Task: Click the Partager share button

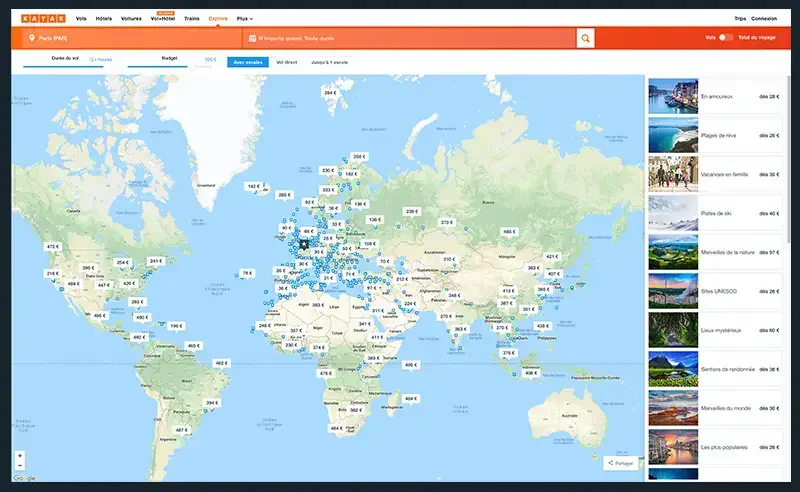Action: tap(620, 463)
